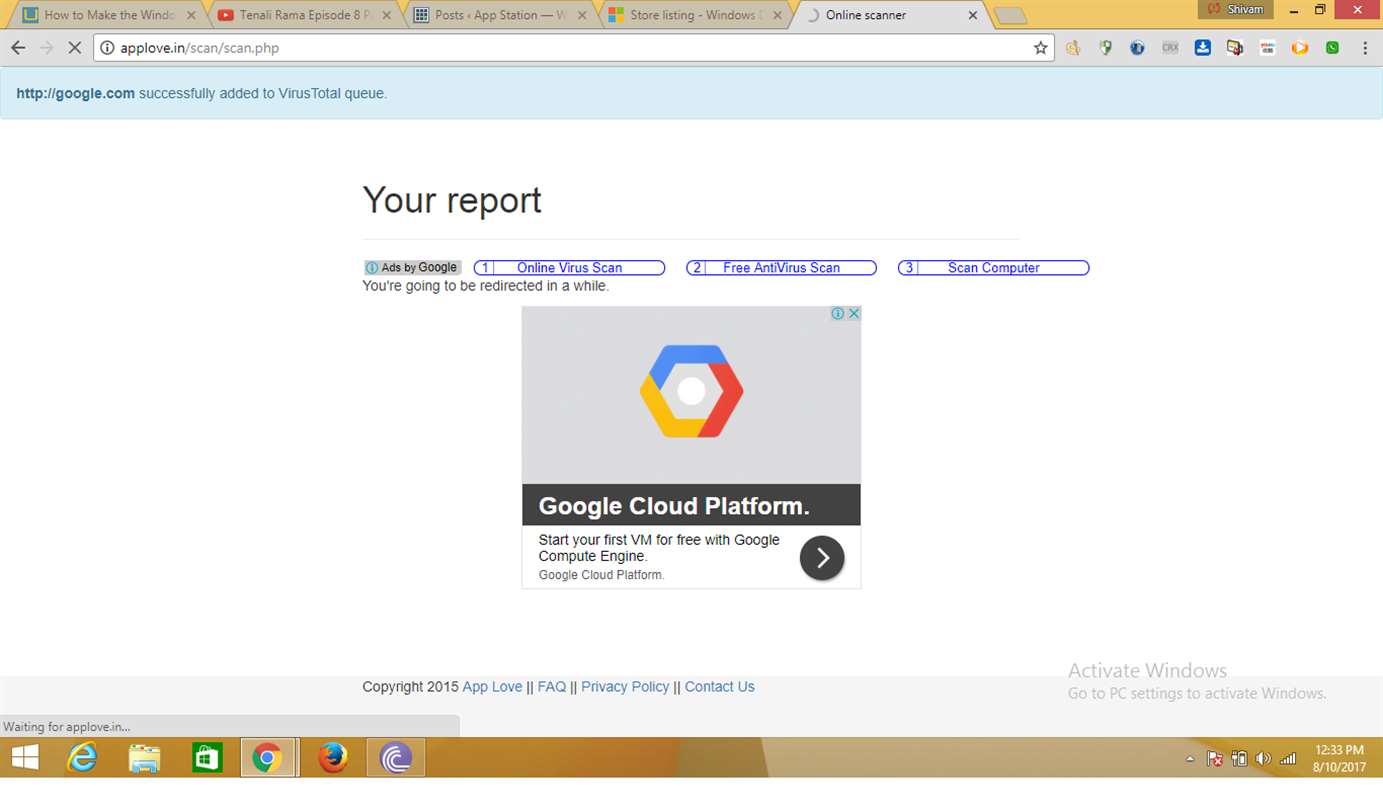Open the Privacy Policy link
Viewport: 1383px width, 810px height.
click(x=625, y=687)
